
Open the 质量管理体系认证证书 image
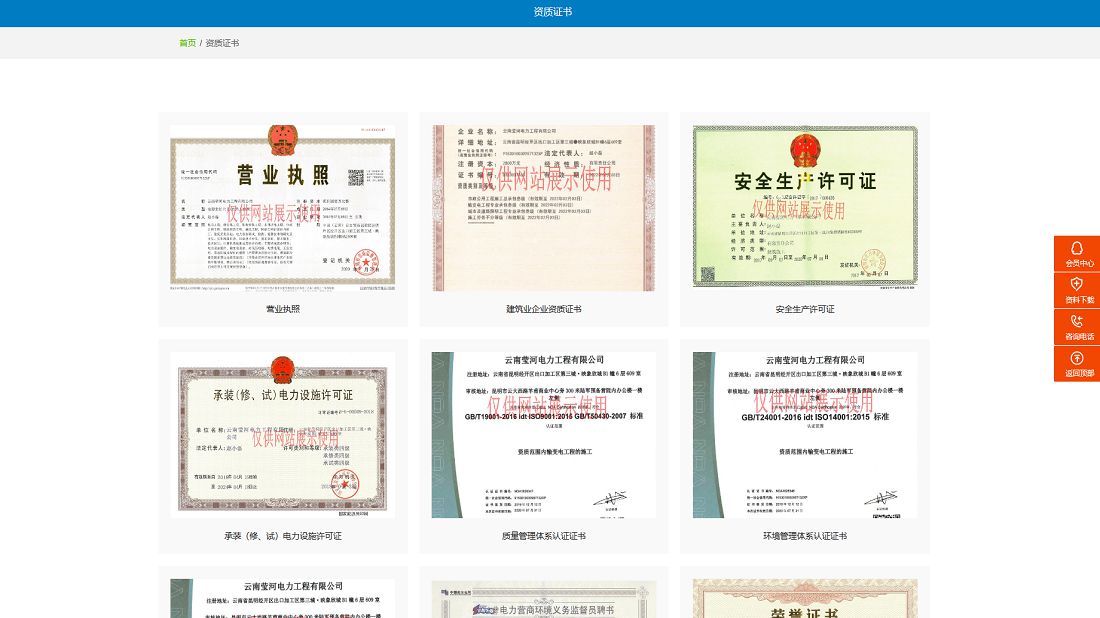(x=544, y=435)
